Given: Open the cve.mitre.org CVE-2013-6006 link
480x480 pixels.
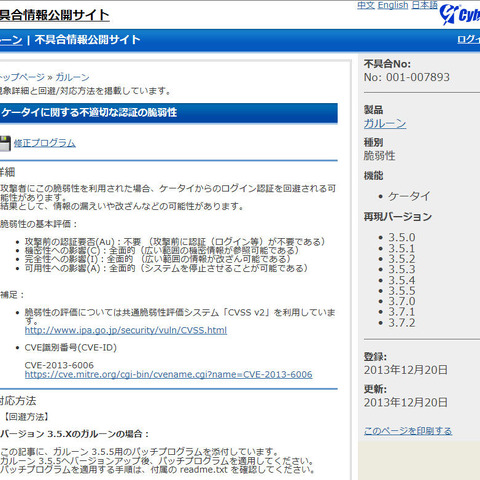Looking at the screenshot, I should tap(168, 374).
